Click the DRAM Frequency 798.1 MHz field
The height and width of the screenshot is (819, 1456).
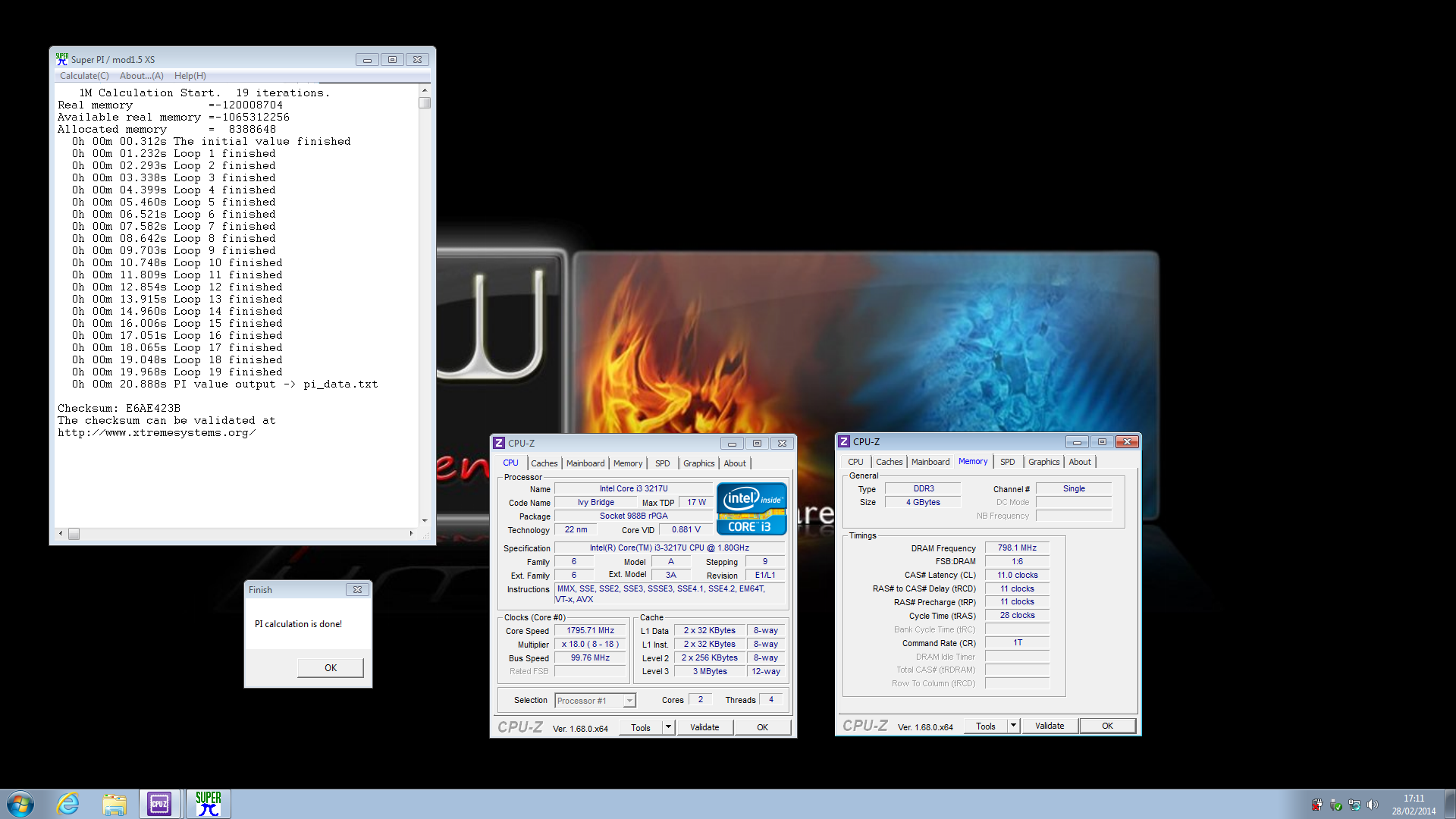point(1017,548)
